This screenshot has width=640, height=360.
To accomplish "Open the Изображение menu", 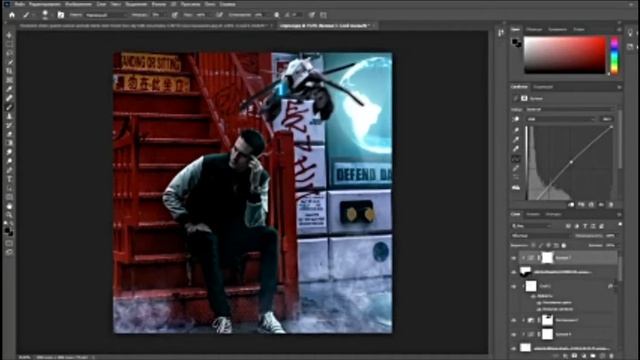I will [78, 4].
